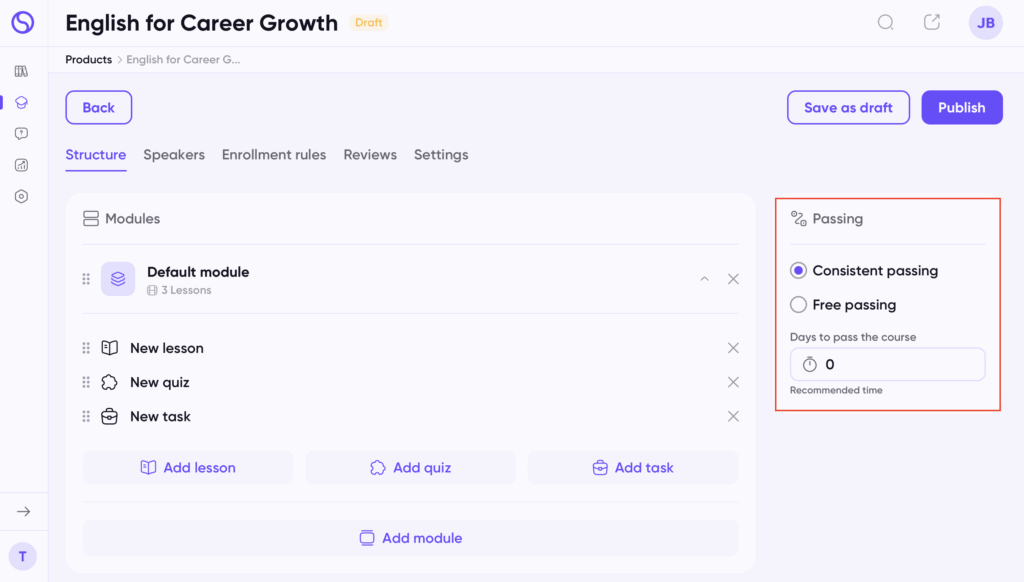Open the analytics chart sidebar icon
The height and width of the screenshot is (582, 1024).
tap(22, 165)
